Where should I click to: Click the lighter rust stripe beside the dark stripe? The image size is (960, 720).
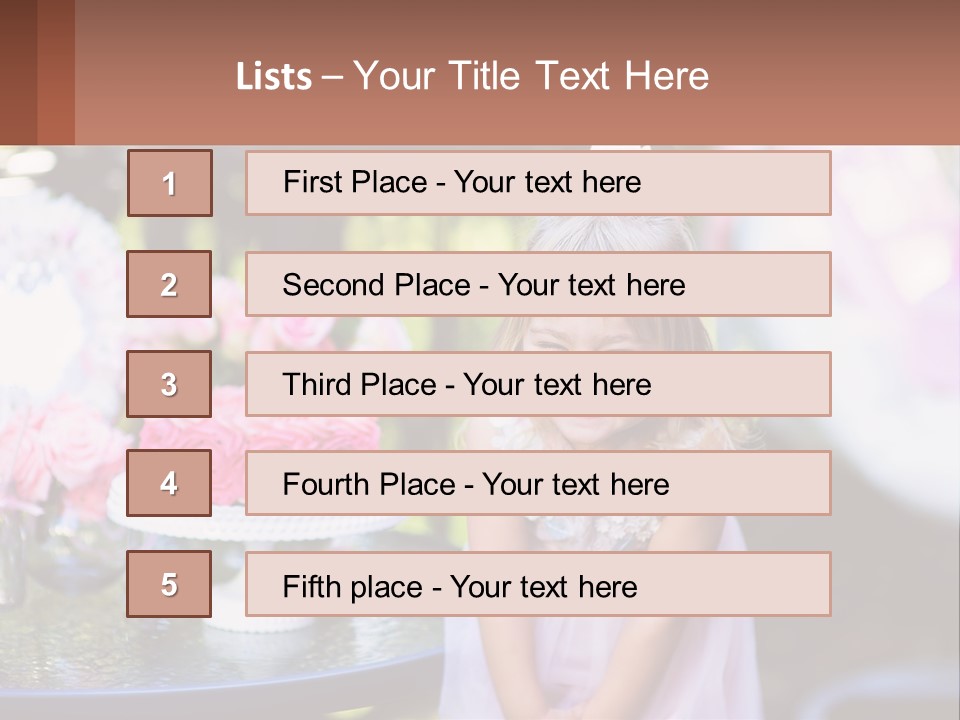(56, 72)
